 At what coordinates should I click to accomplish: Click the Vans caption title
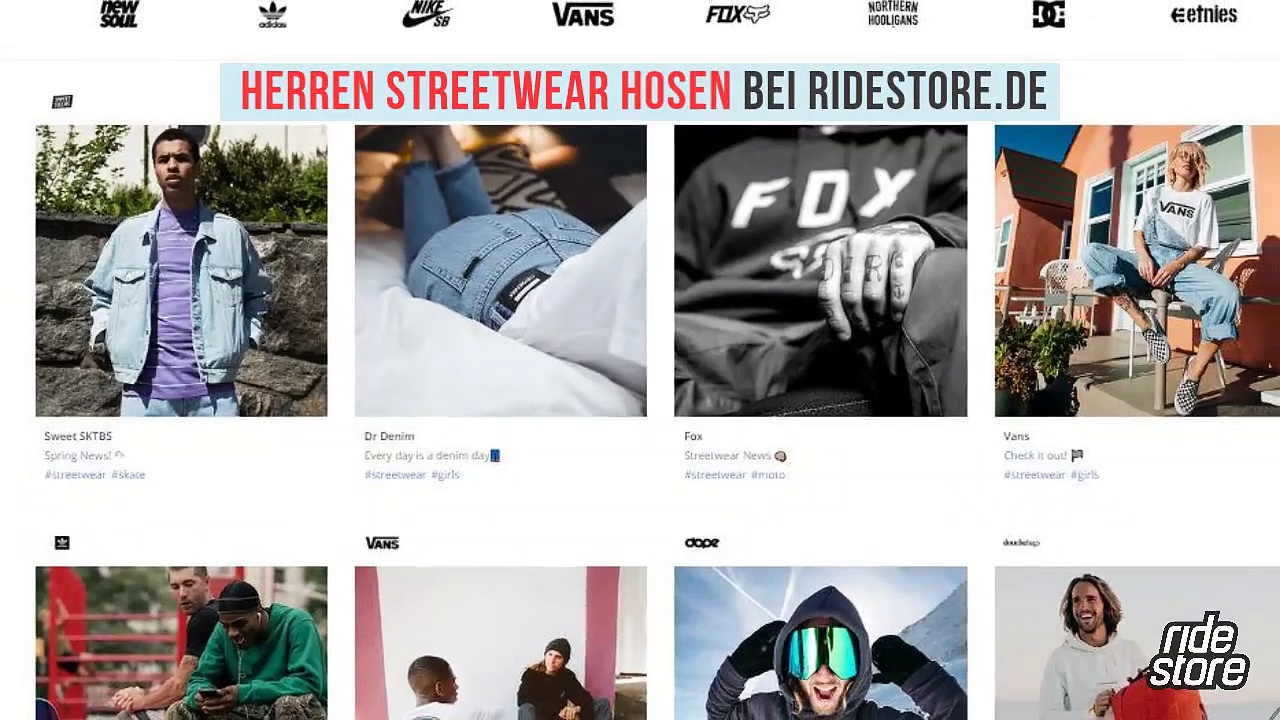pos(1016,436)
